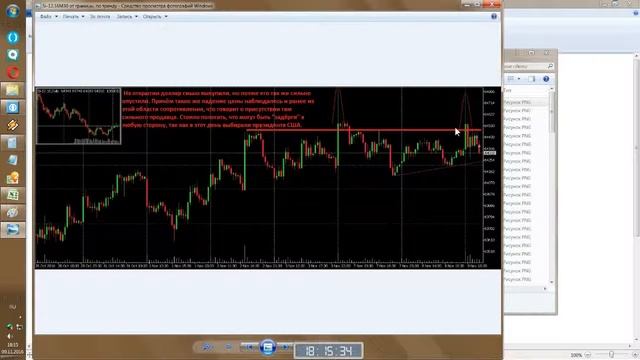Screen dimensions: 640x360
Task: Expand the arrow next to Запись
Action: pyautogui.click(x=136, y=17)
